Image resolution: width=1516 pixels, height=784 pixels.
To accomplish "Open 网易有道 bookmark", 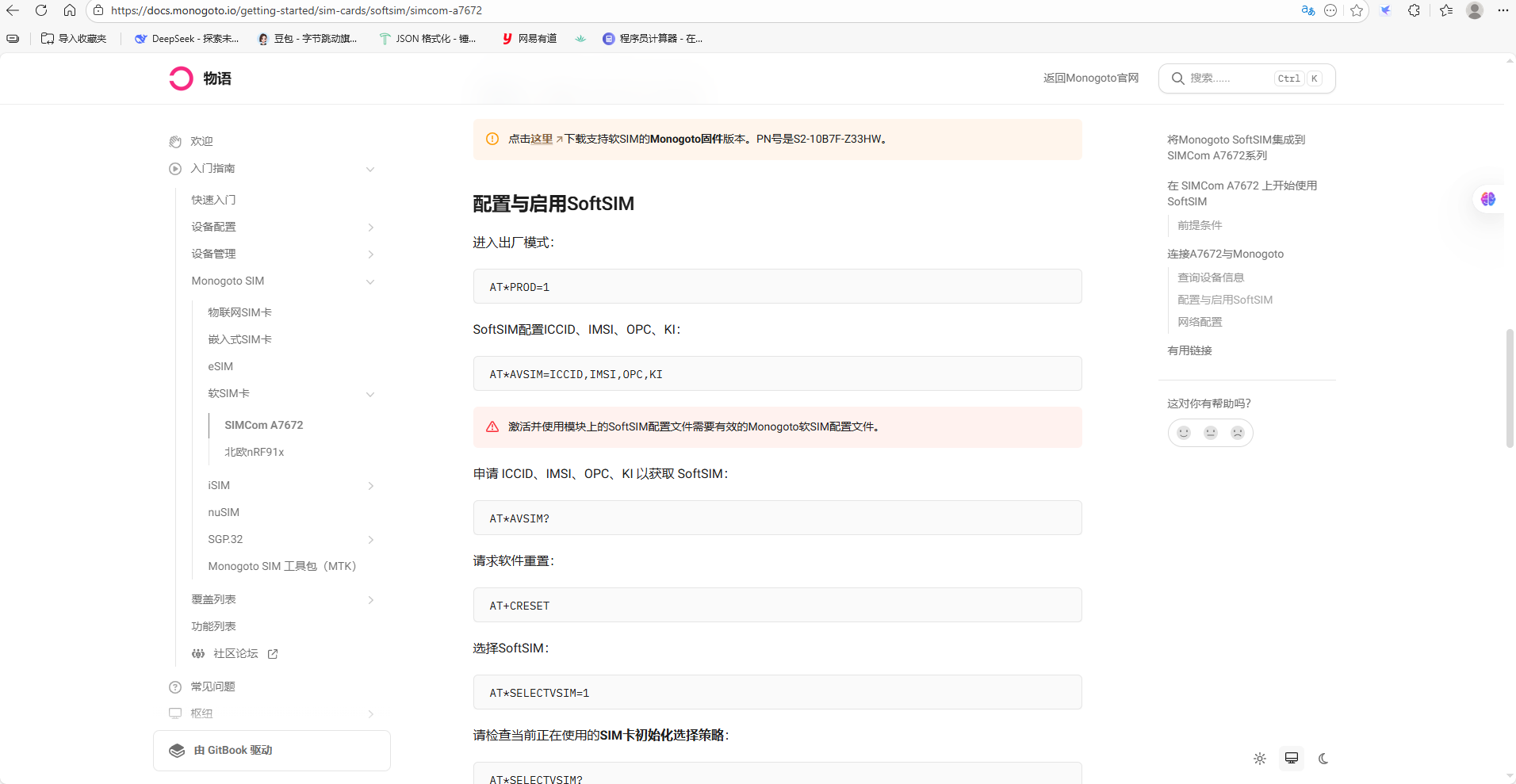I will pyautogui.click(x=530, y=38).
